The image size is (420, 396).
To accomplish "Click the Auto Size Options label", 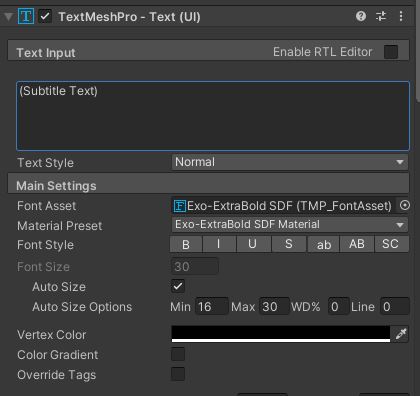I will point(82,307).
